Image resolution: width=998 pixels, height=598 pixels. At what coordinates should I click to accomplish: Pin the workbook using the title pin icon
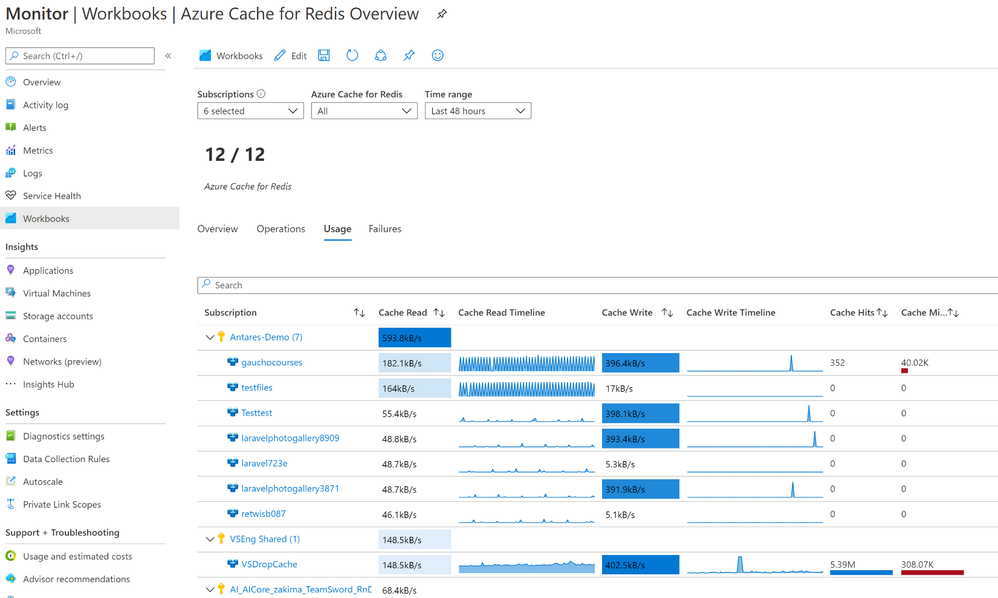click(441, 14)
